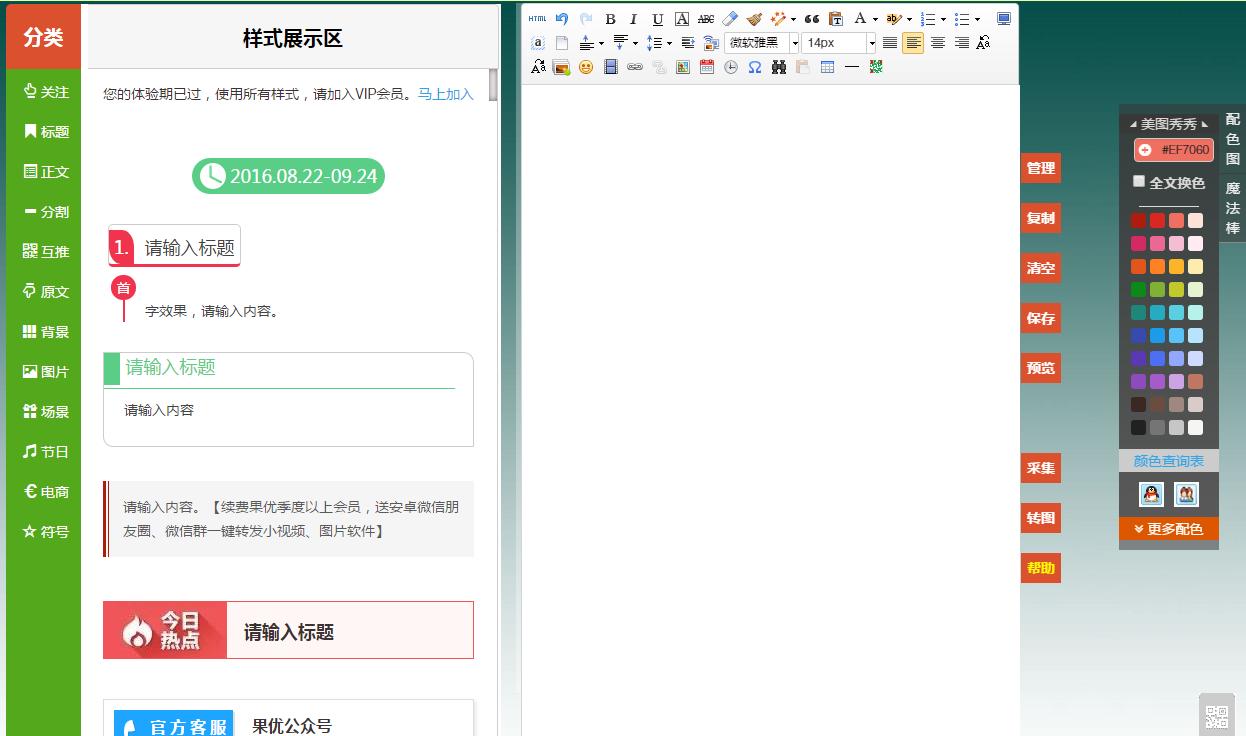The width and height of the screenshot is (1246, 736).
Task: Open the insert image tool
Action: (563, 67)
